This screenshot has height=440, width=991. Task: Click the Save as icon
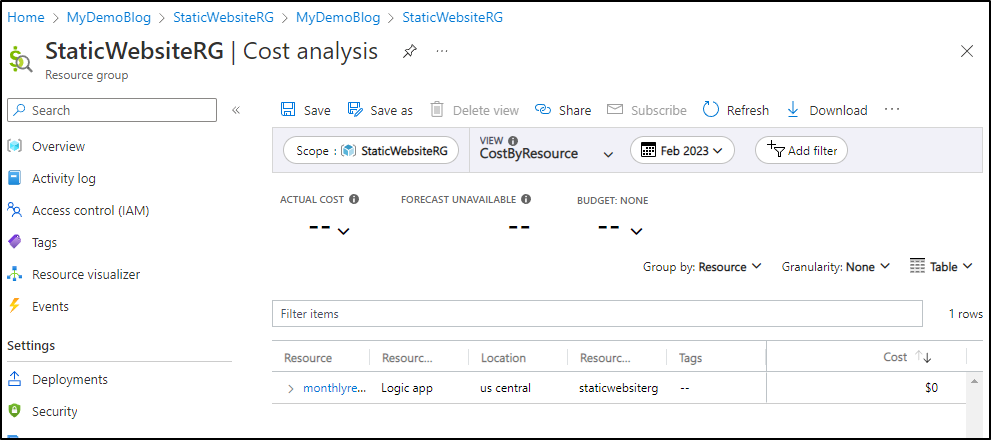tap(354, 109)
